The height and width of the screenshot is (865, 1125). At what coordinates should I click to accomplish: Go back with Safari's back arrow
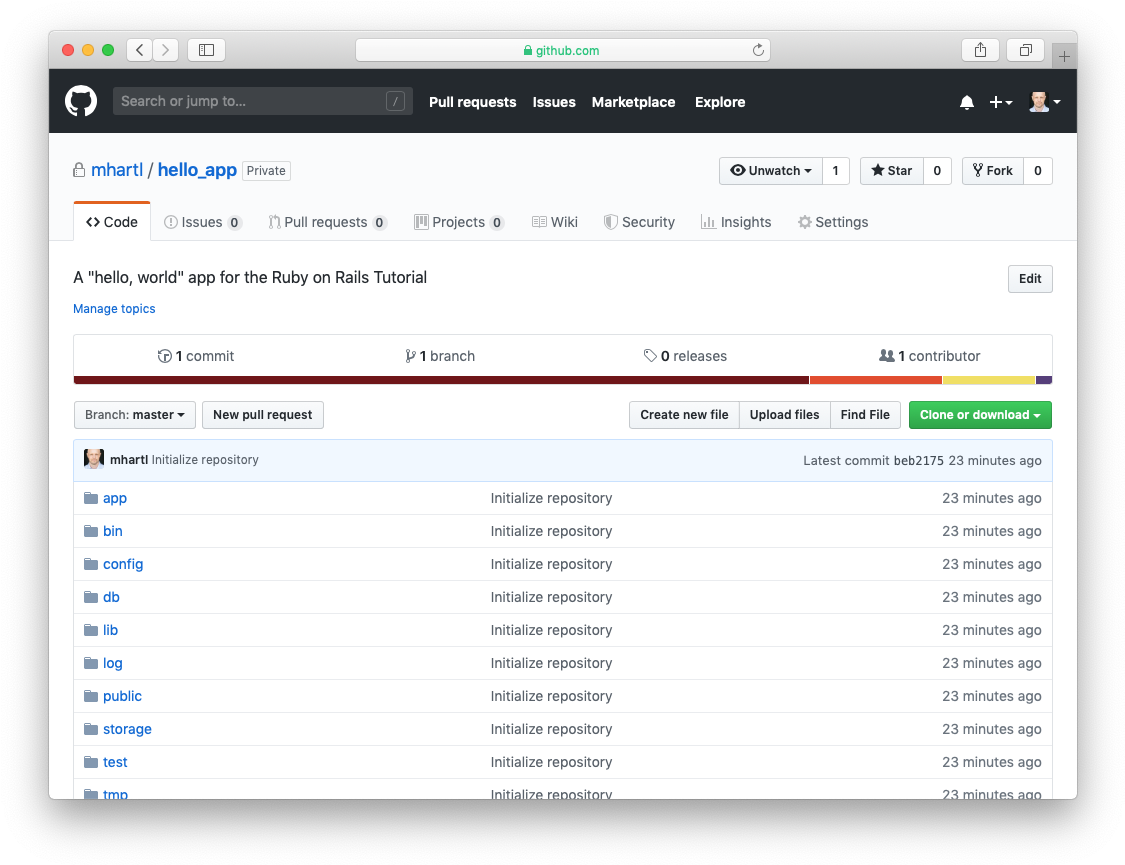(x=140, y=49)
